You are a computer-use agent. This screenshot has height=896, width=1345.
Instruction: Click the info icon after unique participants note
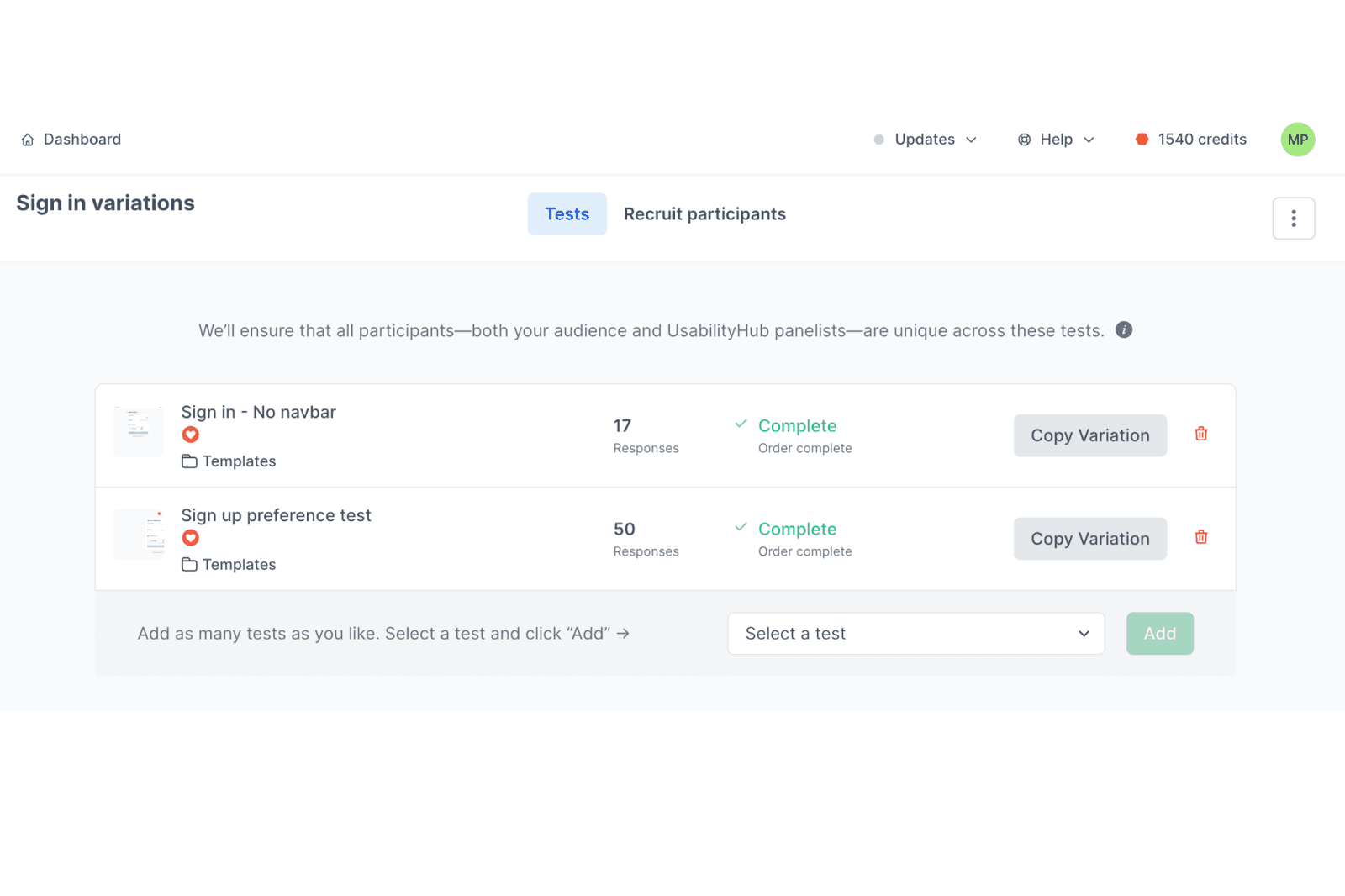[1124, 330]
